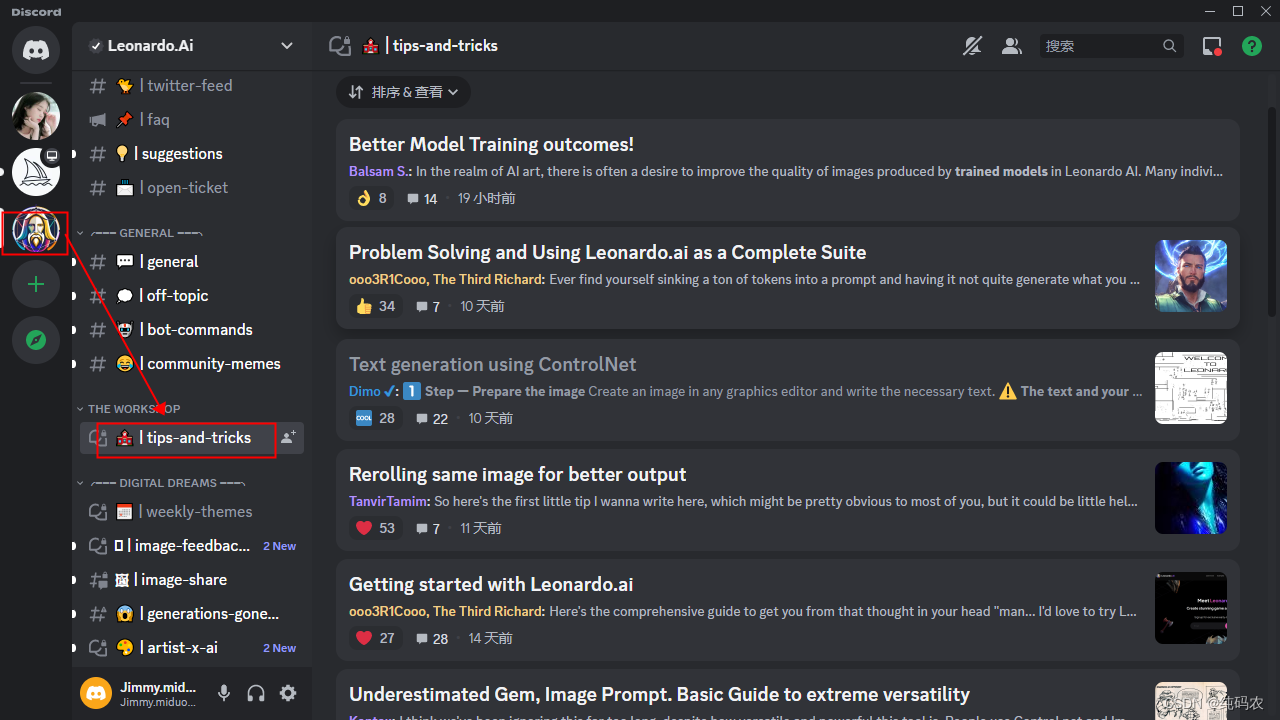Open post Text generation using ControlNet

pyautogui.click(x=788, y=390)
